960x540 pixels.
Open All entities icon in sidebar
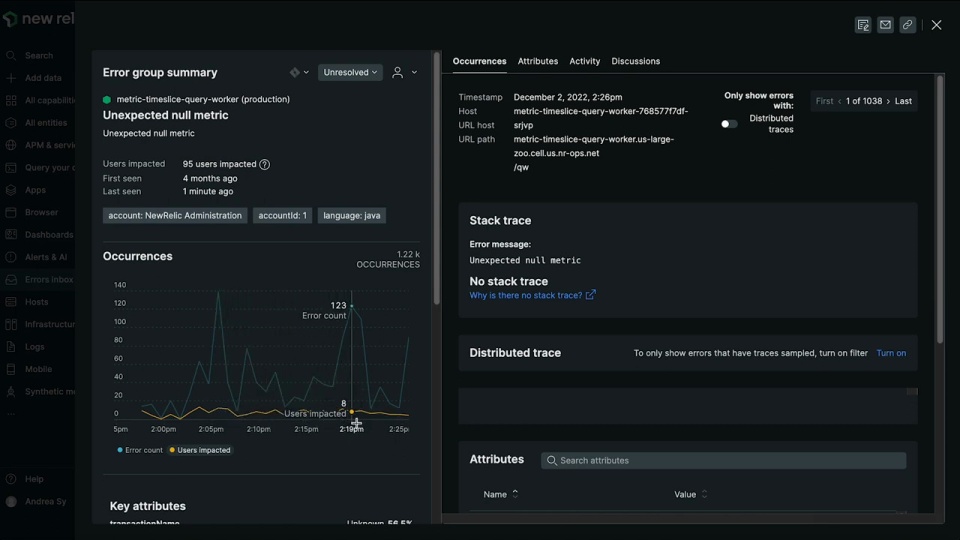(x=11, y=123)
